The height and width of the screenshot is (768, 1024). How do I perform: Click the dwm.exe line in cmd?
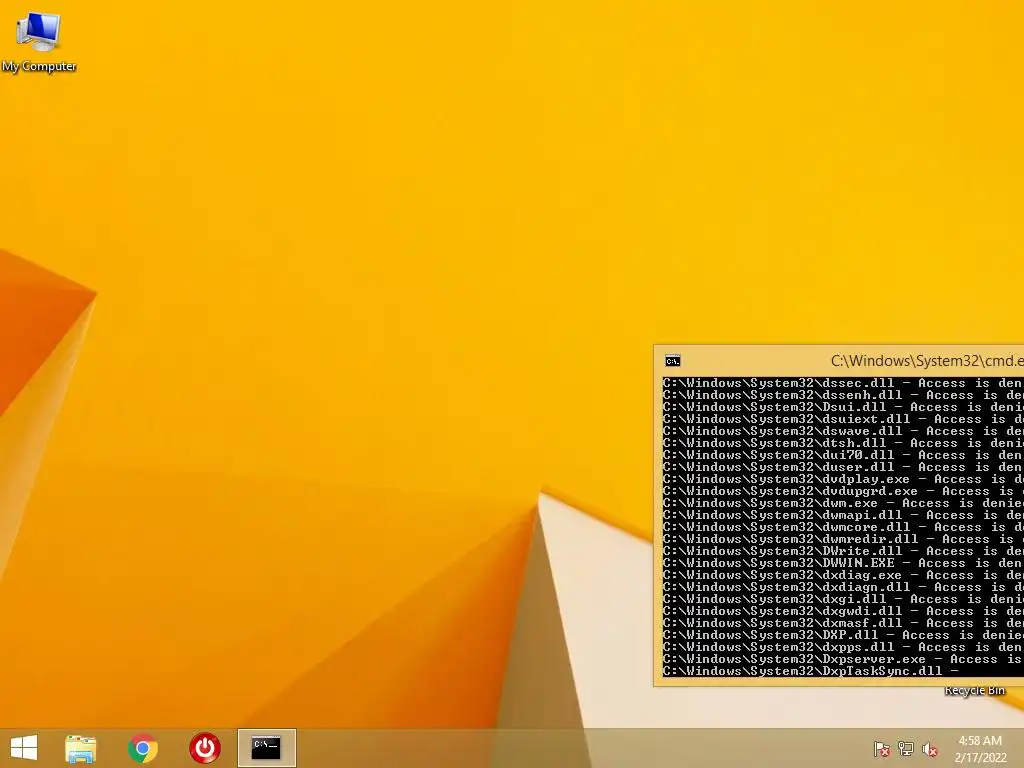842,504
